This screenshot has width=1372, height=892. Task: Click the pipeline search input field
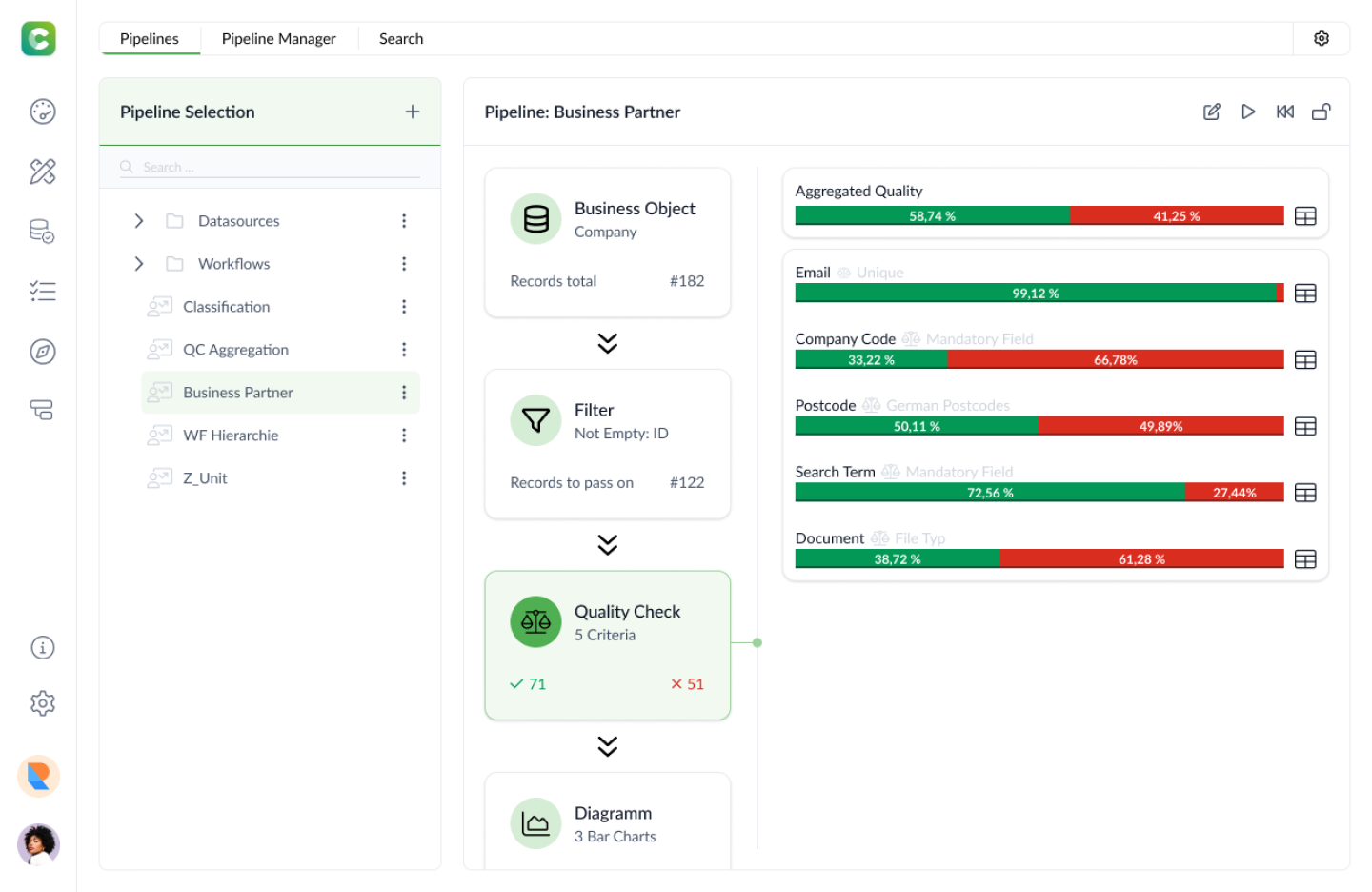point(276,167)
